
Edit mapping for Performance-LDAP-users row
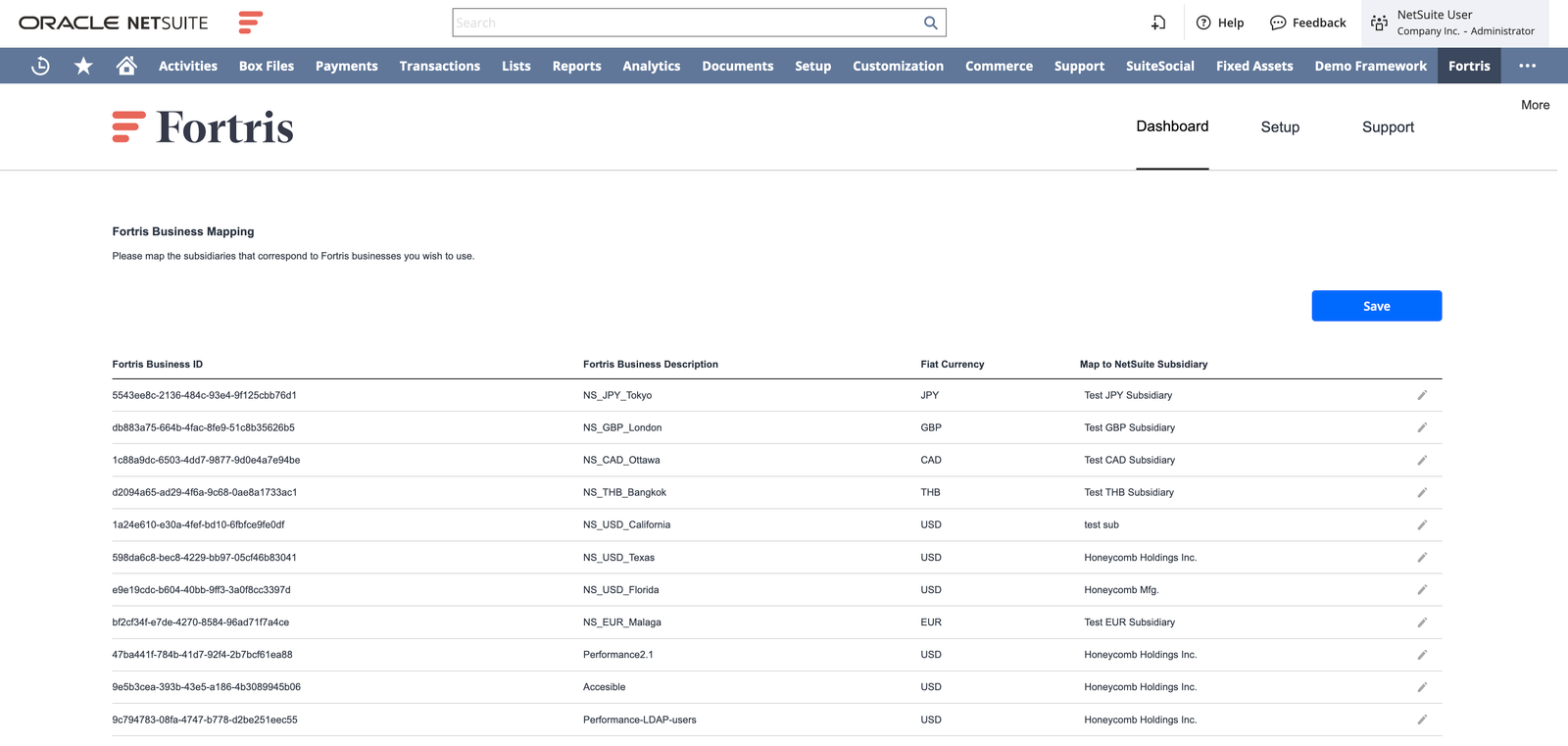[x=1422, y=720]
